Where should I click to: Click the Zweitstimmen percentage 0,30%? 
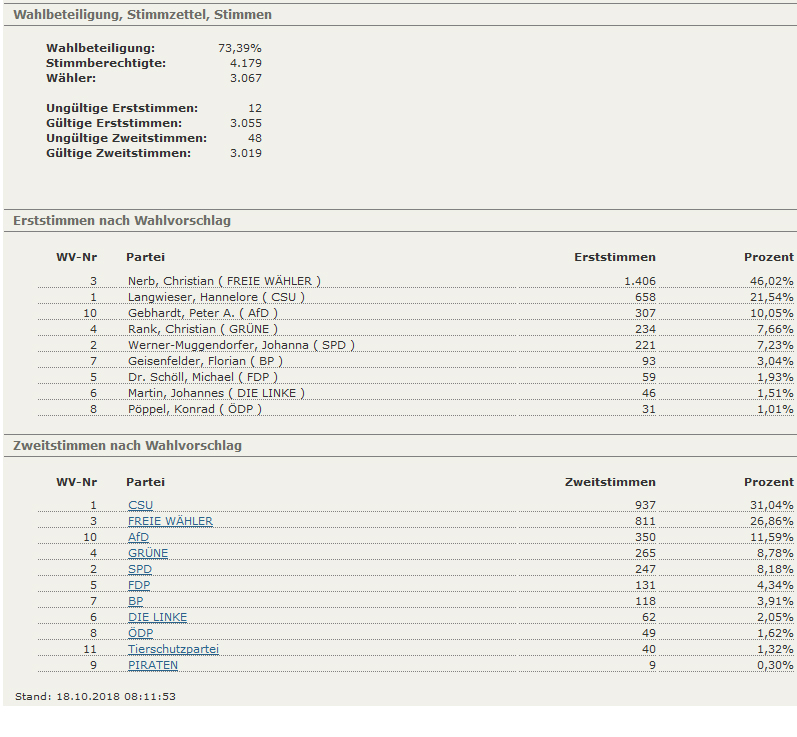(775, 665)
